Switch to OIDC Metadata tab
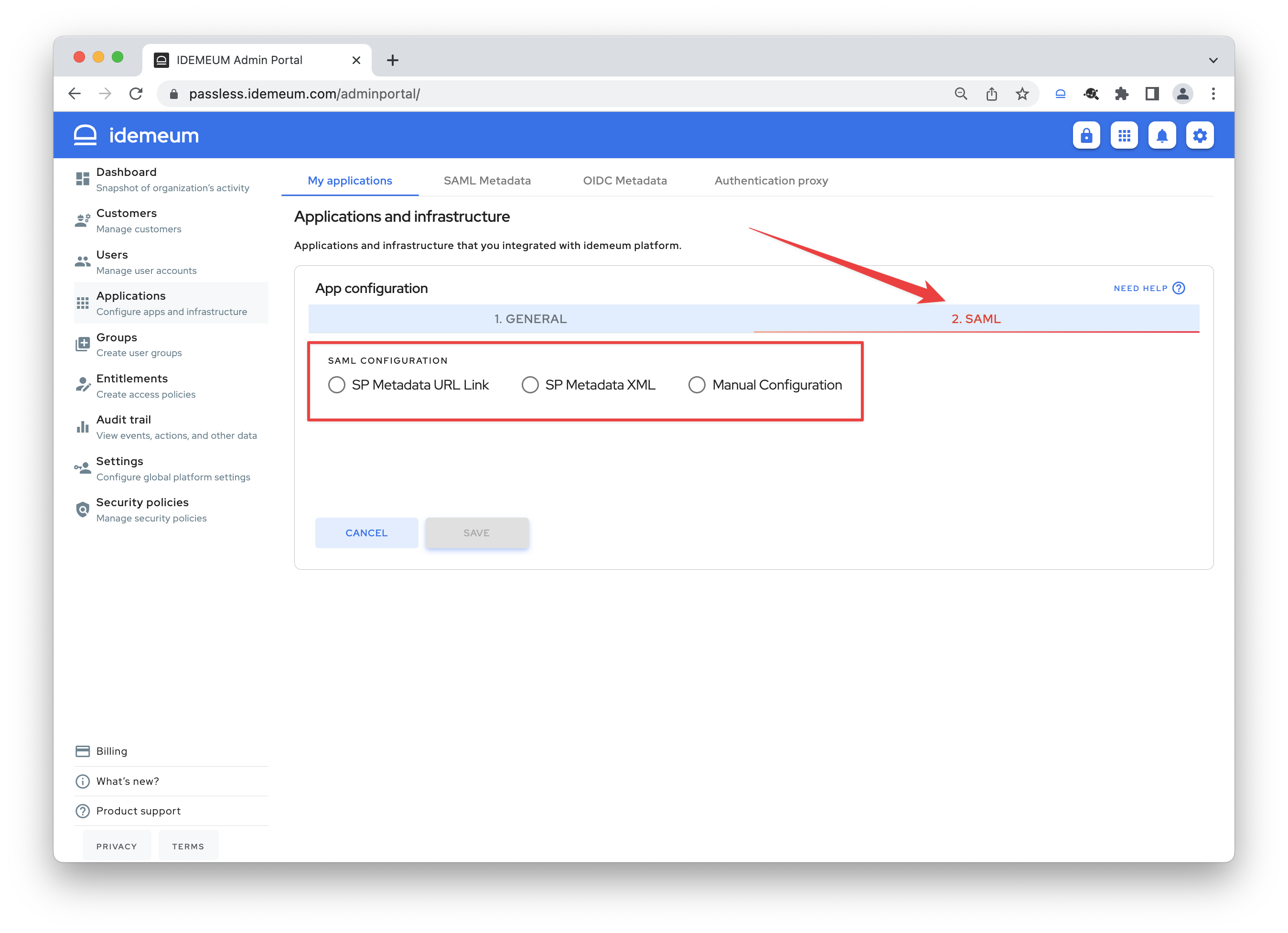Viewport: 1288px width, 933px height. pos(625,181)
